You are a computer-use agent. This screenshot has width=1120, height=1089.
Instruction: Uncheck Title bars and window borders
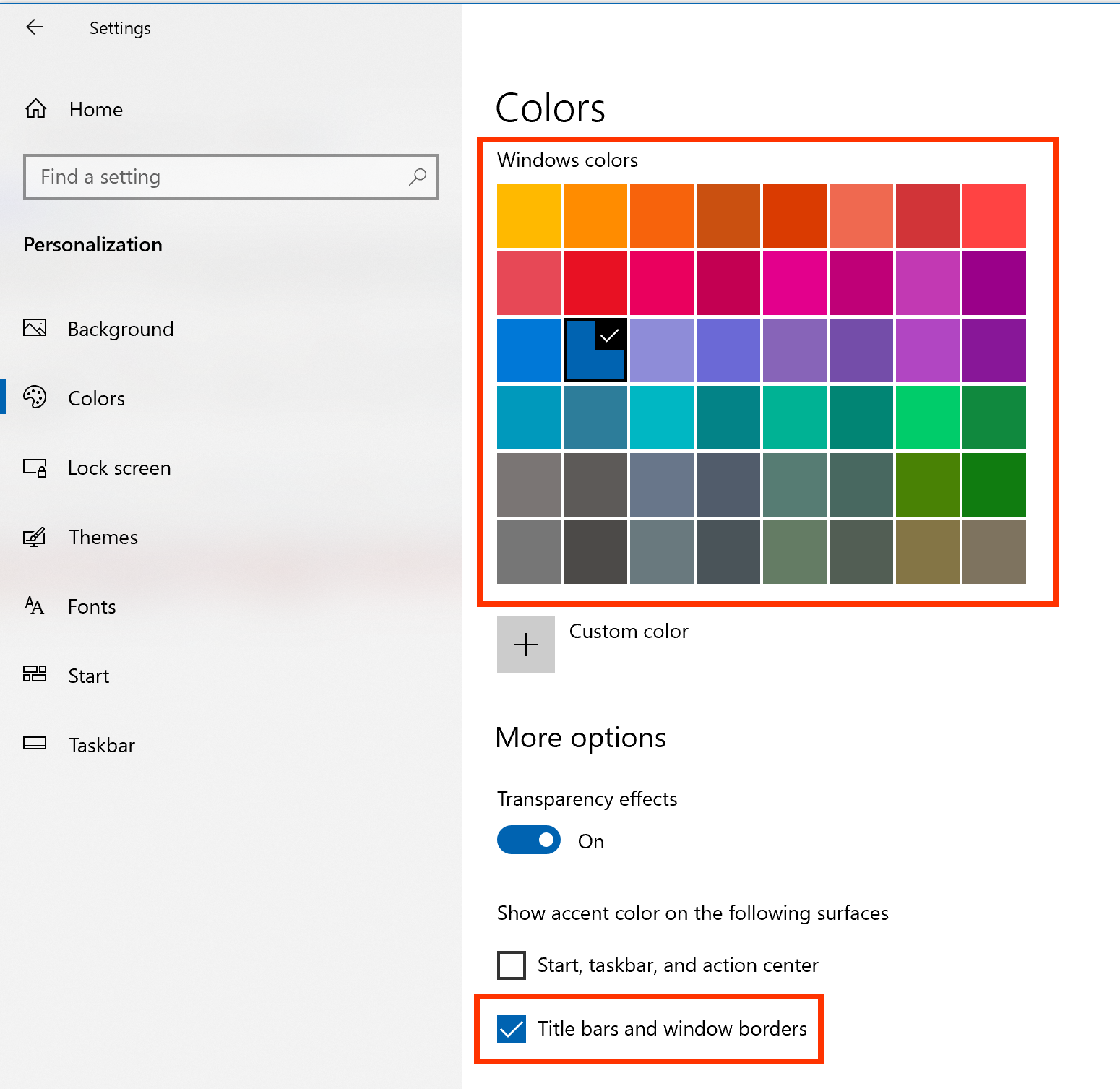(x=512, y=1028)
